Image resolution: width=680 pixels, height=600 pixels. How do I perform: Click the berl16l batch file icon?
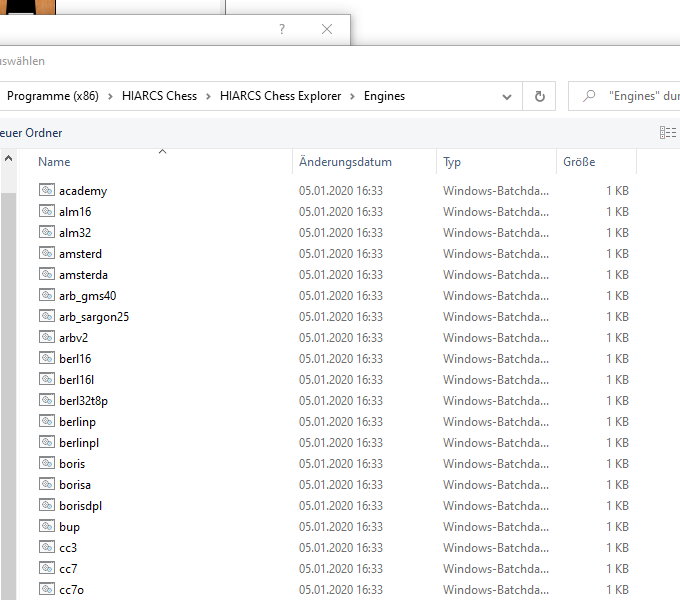(x=47, y=379)
